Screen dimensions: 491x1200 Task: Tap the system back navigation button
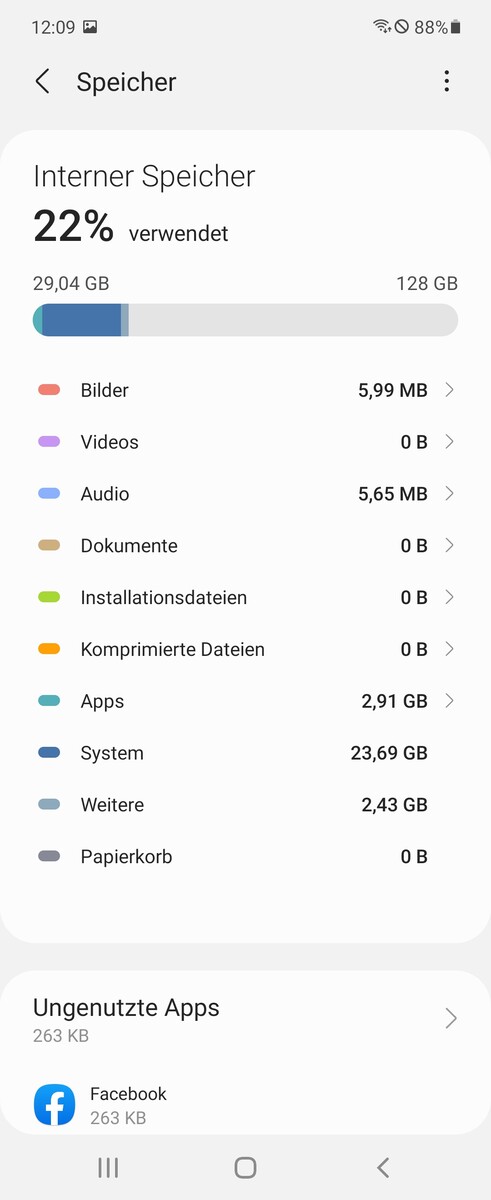point(382,1167)
